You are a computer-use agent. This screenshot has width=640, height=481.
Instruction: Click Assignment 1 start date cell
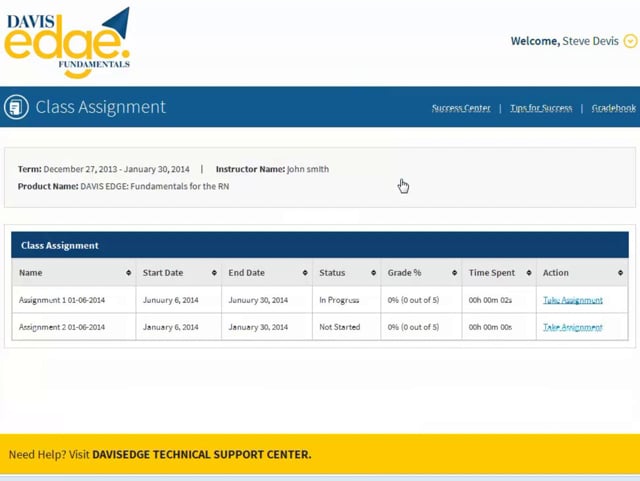point(179,300)
